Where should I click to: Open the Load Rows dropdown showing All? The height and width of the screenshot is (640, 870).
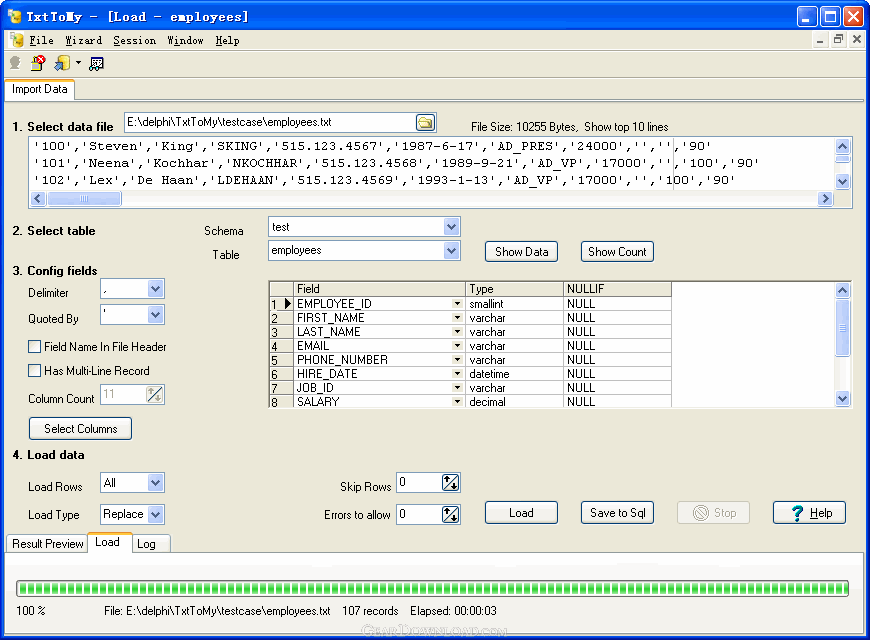tap(155, 482)
